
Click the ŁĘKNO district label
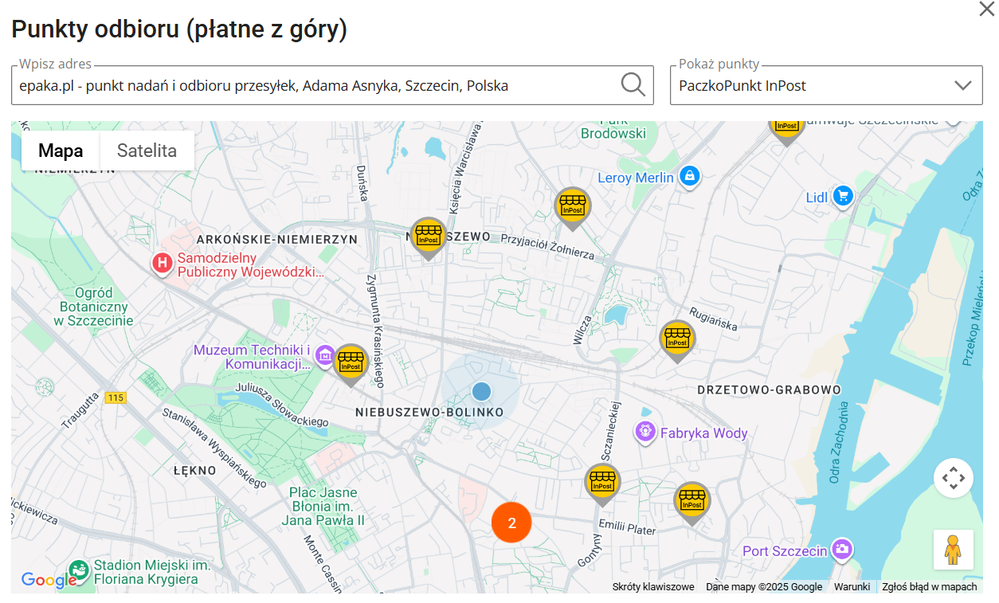195,470
